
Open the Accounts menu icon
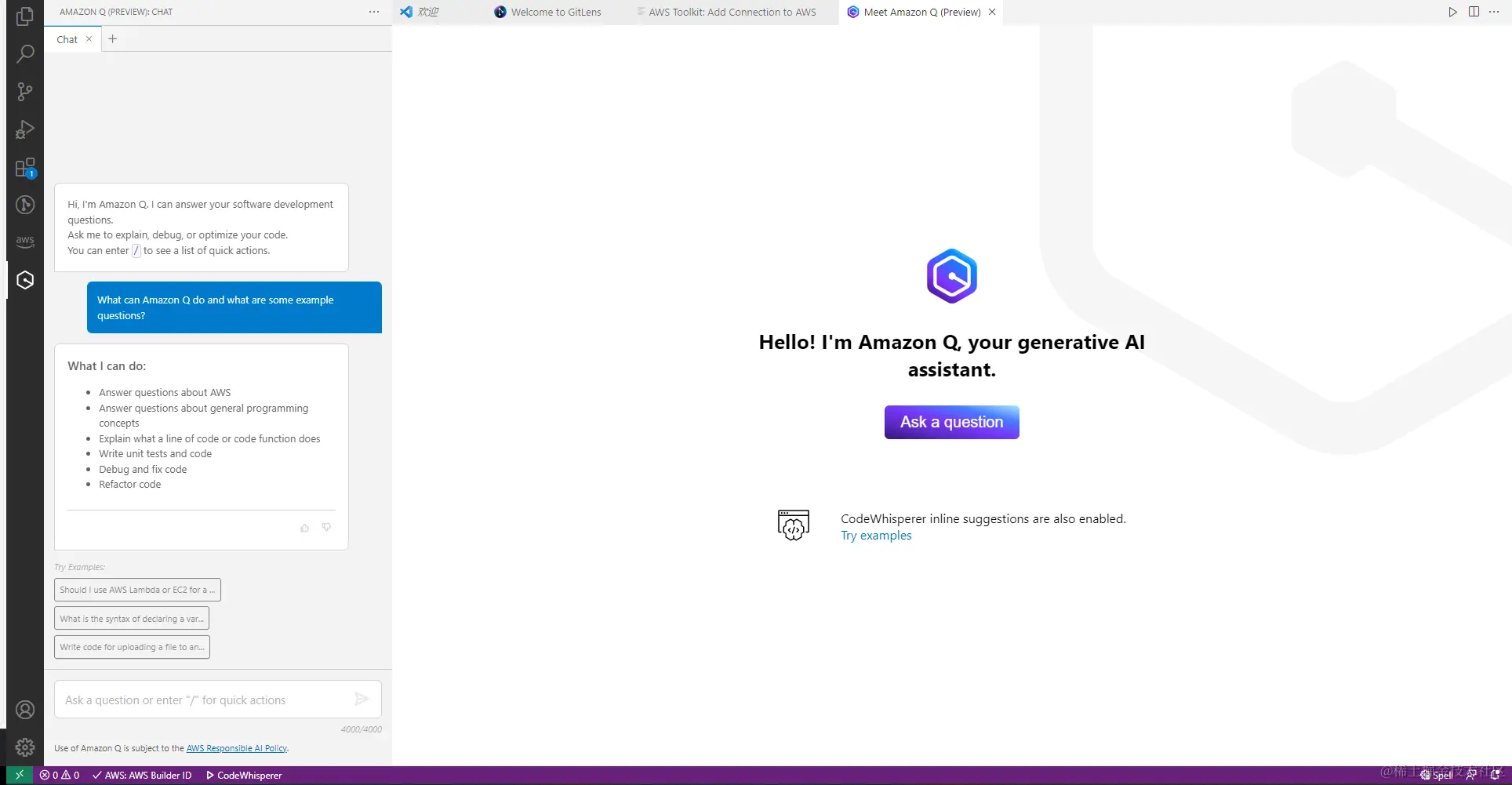point(25,710)
